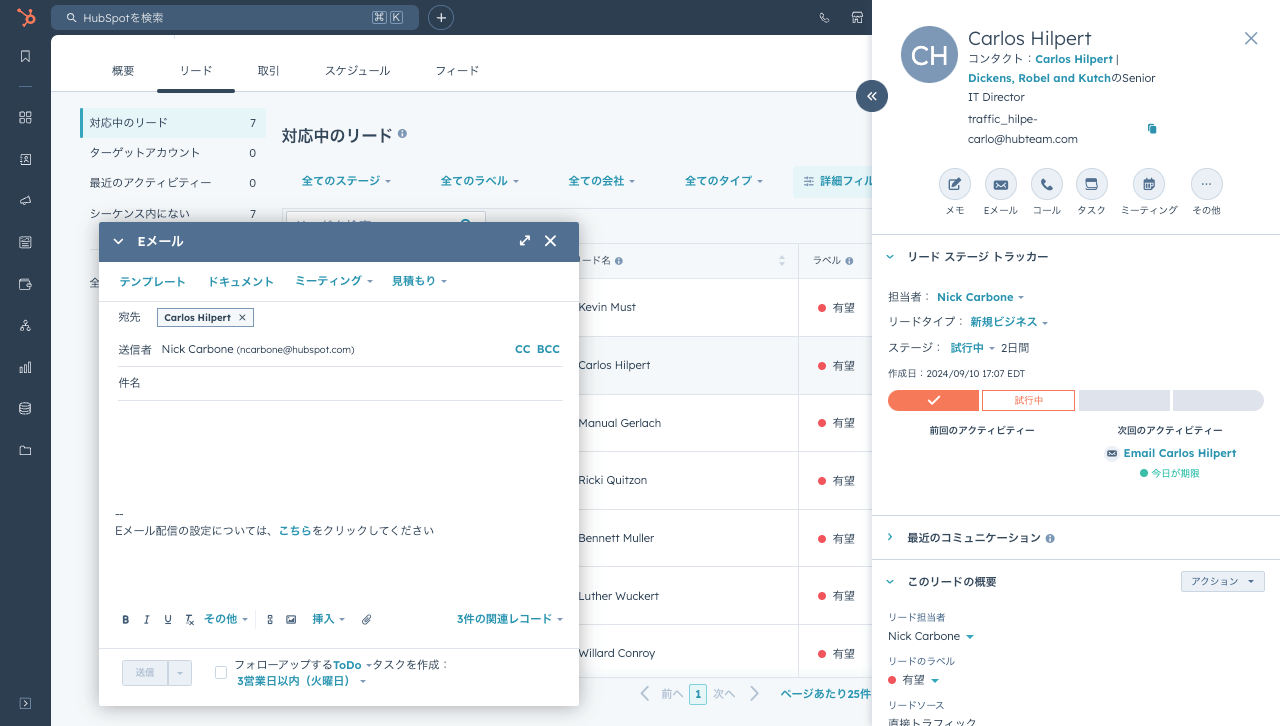
Task: Open 挿入 dropdown in email toolbar
Action: (x=329, y=620)
